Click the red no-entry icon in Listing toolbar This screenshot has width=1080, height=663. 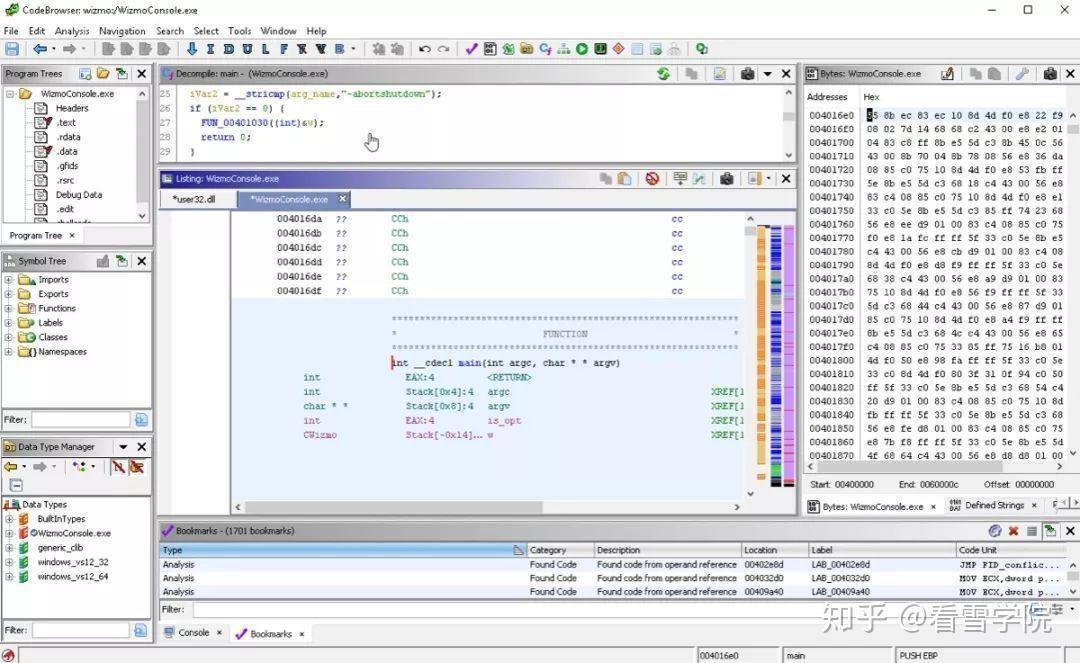coord(652,179)
